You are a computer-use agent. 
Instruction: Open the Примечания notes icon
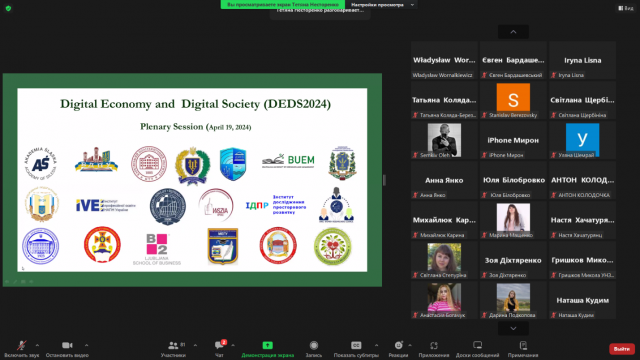523,346
